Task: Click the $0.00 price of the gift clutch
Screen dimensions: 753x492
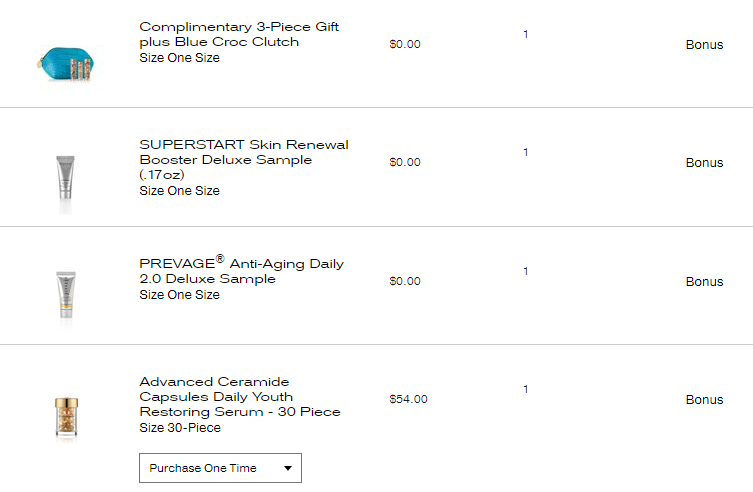Action: pyautogui.click(x=405, y=44)
